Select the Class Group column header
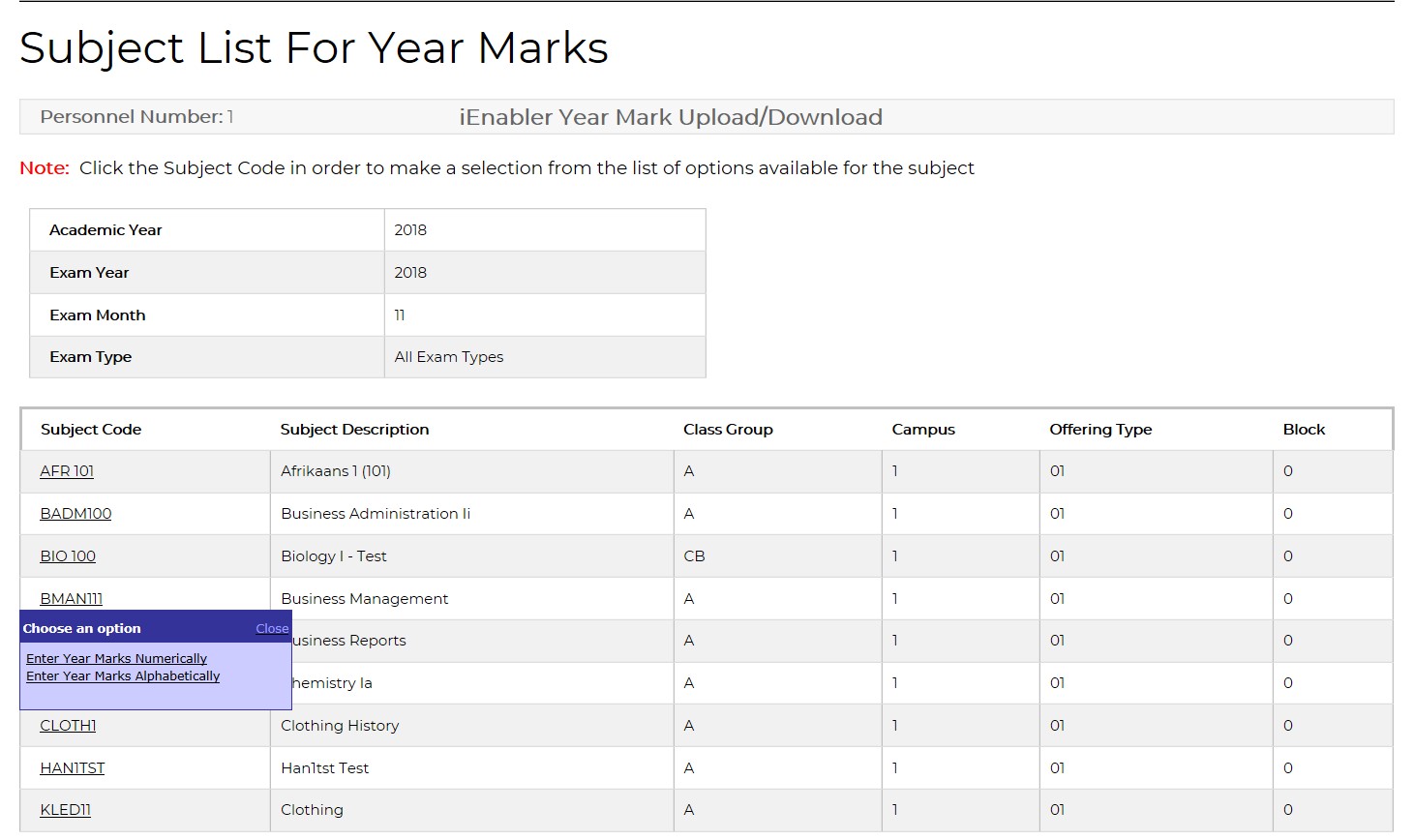The image size is (1414, 840). point(728,429)
